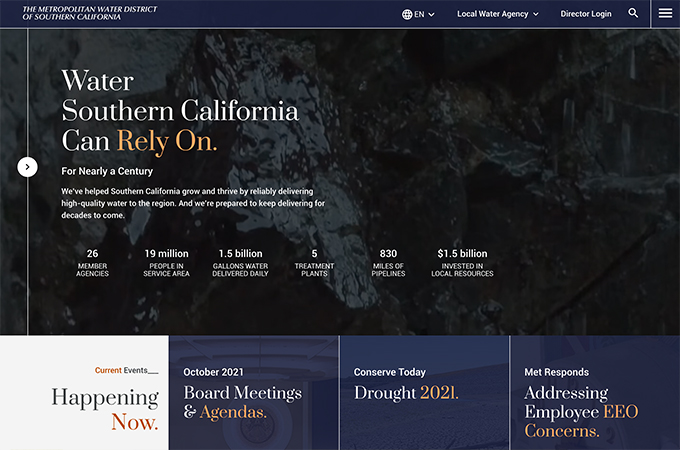Click the Happening Now heading

[105, 409]
